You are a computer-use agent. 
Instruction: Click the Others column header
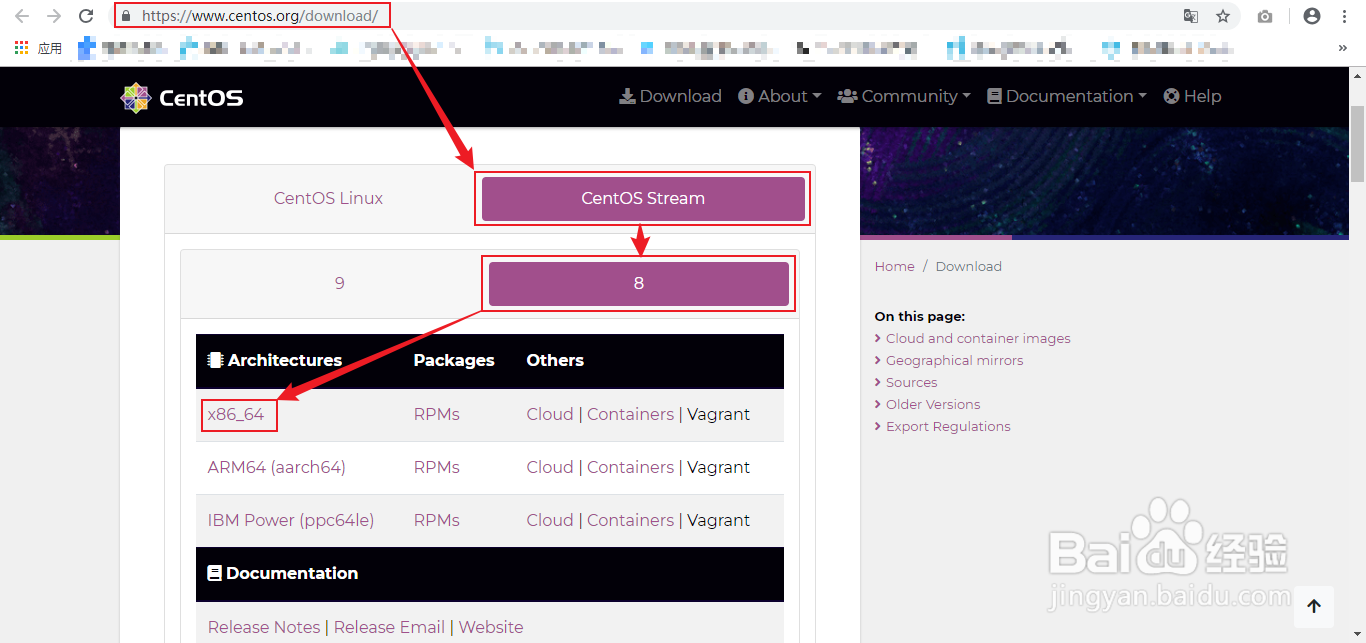[555, 360]
